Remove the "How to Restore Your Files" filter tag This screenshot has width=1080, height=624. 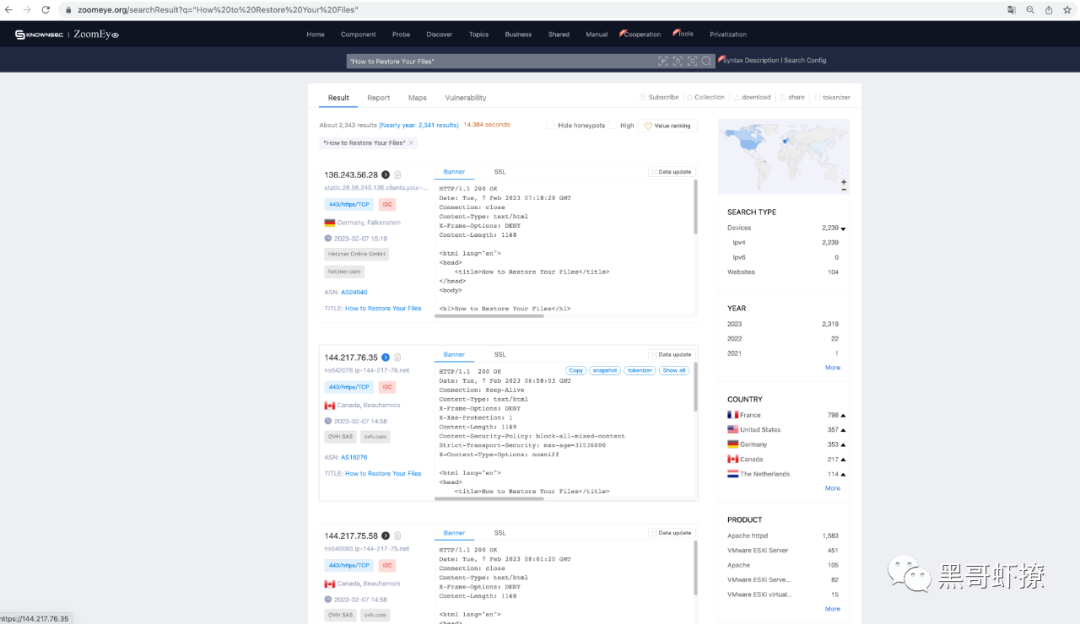pyautogui.click(x=411, y=143)
